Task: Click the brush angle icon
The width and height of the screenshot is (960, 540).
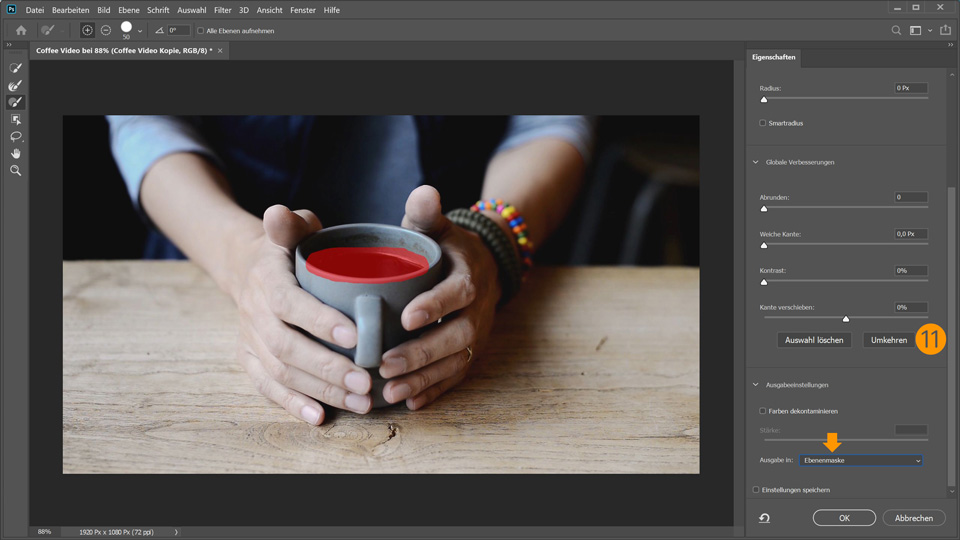Action: [159, 30]
